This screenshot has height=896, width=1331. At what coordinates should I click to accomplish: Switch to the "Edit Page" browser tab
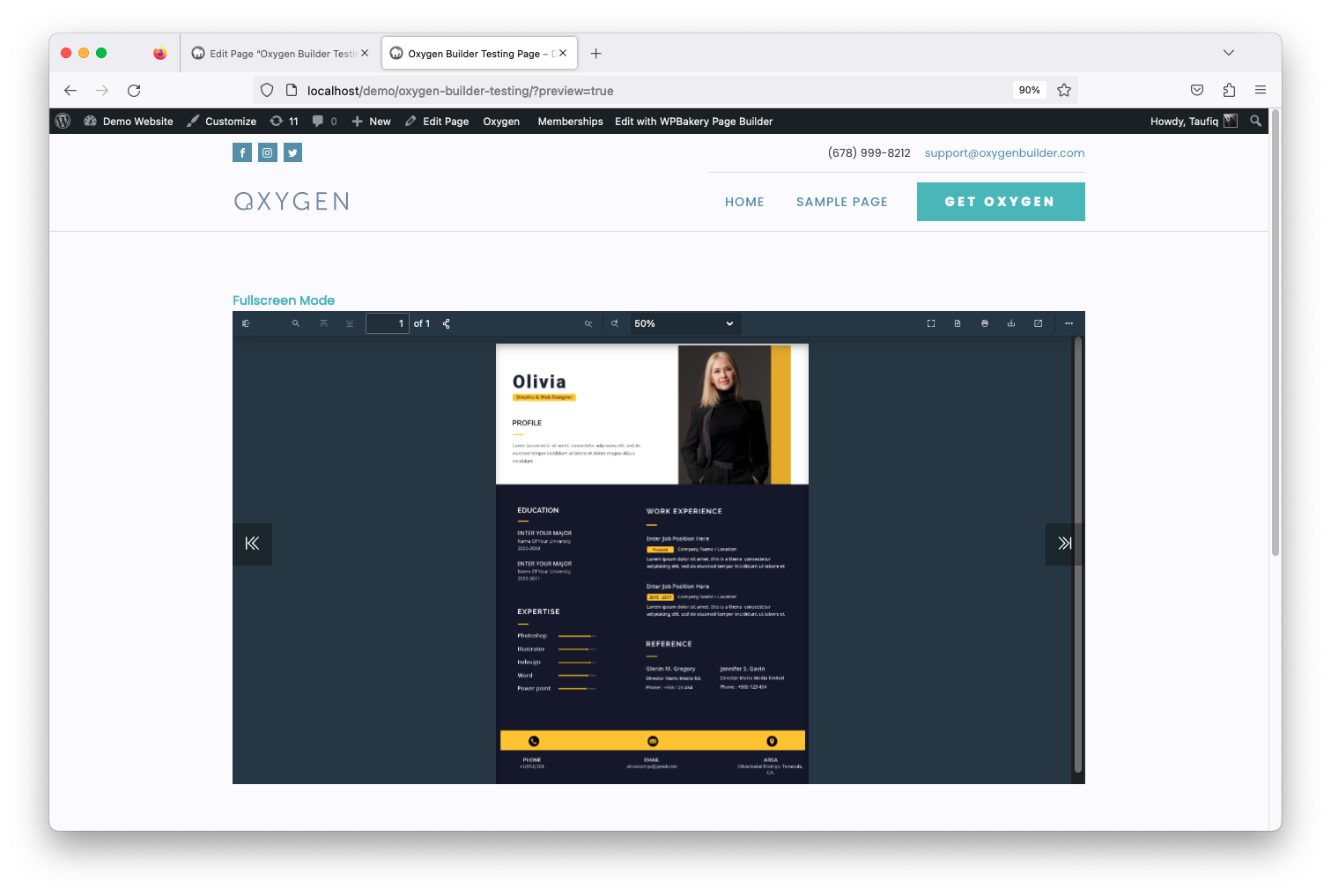point(273,53)
